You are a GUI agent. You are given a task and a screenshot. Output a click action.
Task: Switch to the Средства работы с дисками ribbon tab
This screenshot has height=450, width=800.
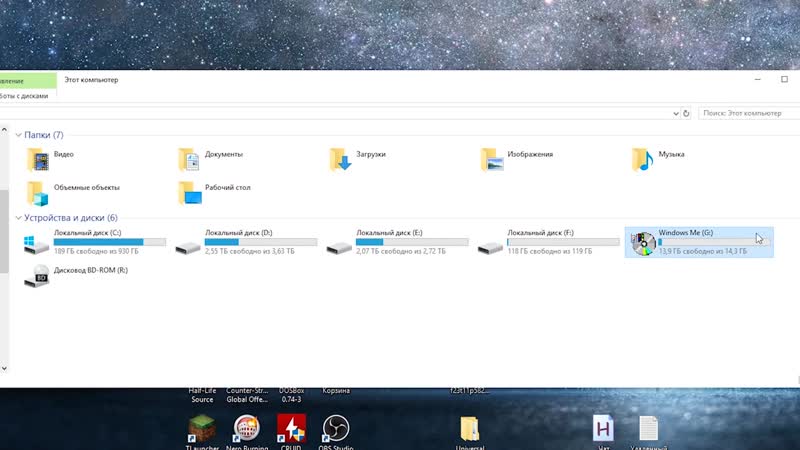[x=25, y=97]
